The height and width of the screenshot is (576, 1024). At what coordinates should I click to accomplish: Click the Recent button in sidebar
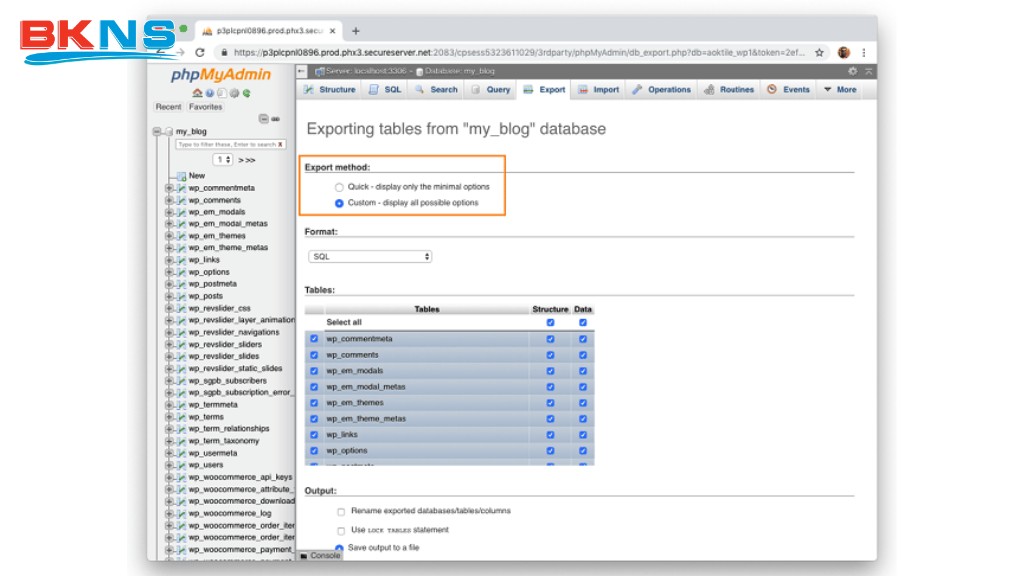click(x=168, y=107)
